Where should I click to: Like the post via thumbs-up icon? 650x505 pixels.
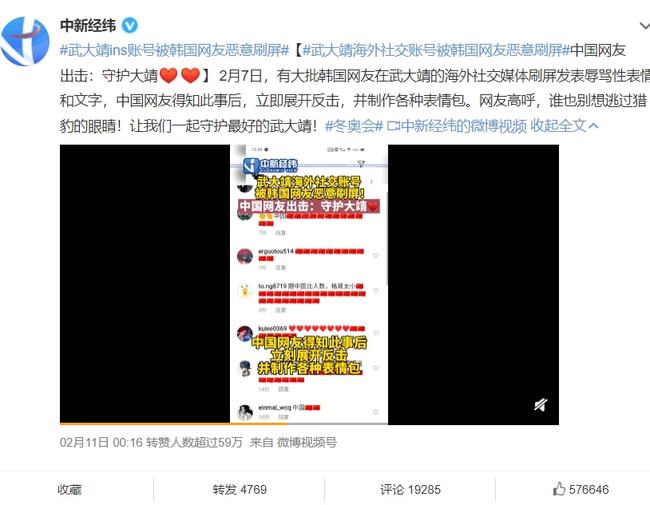559,489
